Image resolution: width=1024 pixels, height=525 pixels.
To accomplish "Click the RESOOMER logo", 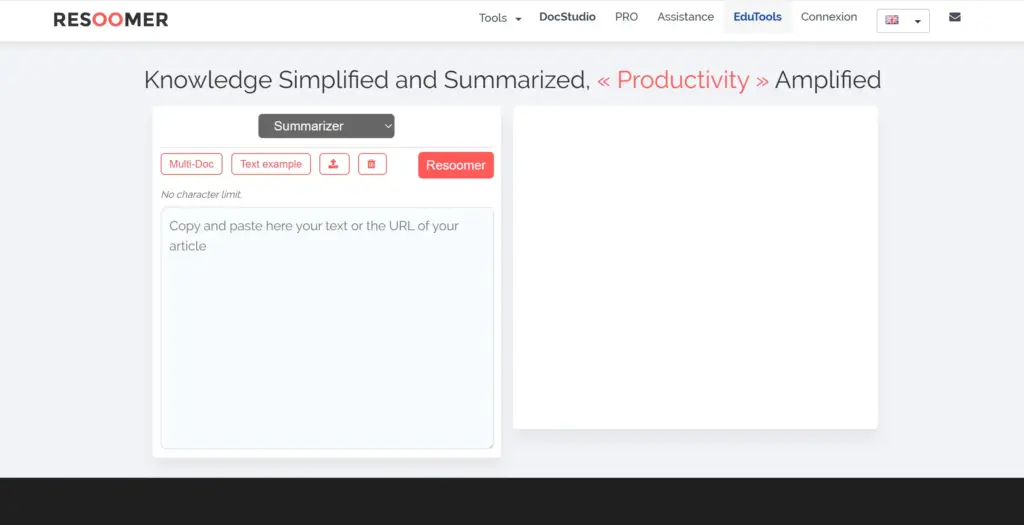I will [x=111, y=20].
